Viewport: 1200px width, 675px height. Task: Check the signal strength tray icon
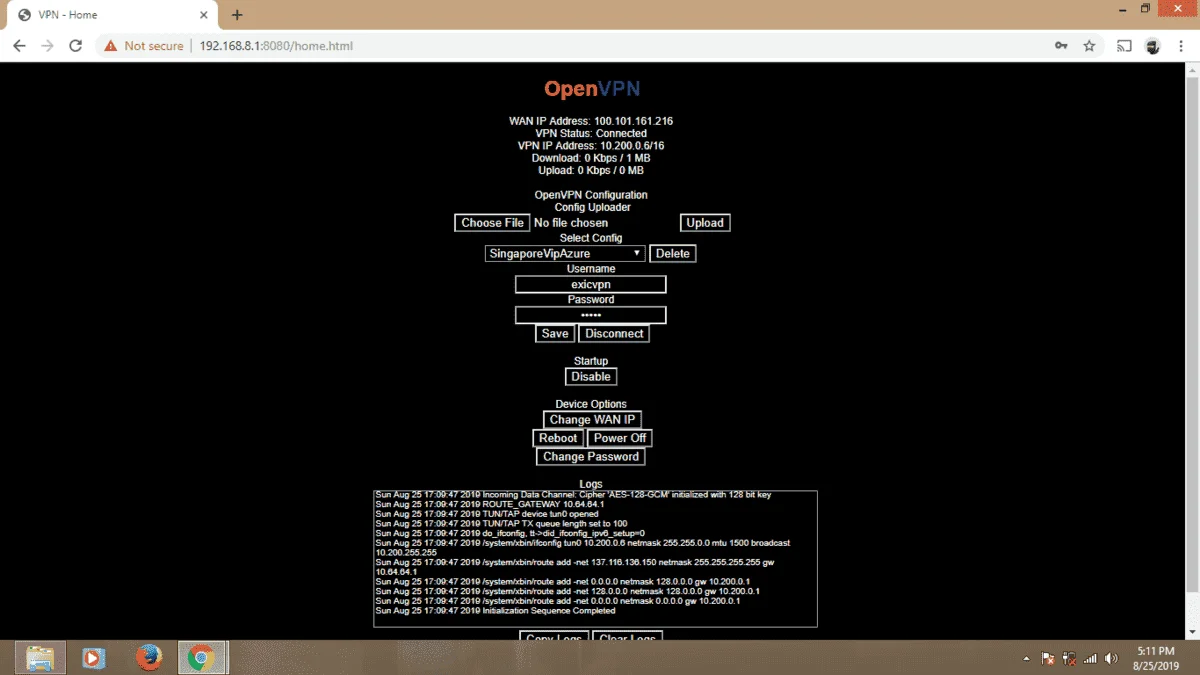click(x=1090, y=659)
